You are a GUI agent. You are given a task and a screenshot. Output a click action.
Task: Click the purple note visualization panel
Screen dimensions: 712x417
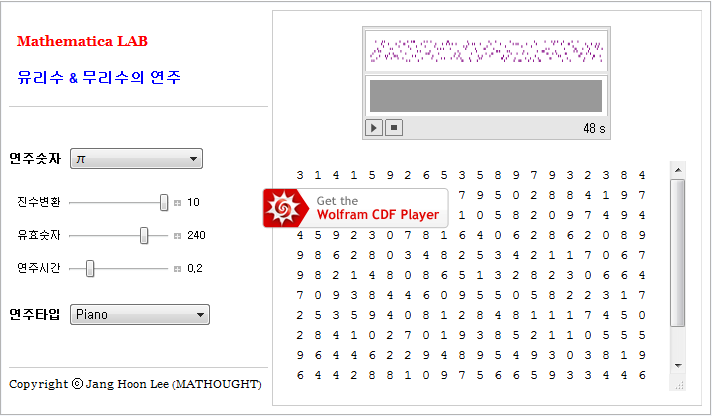pos(486,51)
